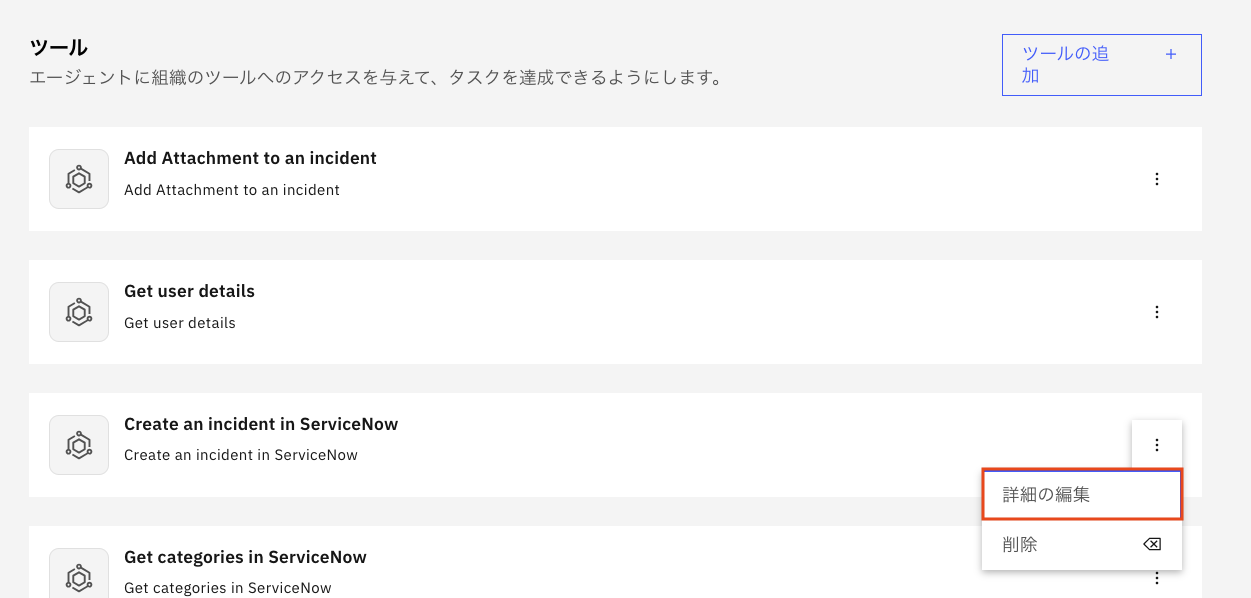Select the Get user details tool icon
The image size is (1251, 598).
coord(79,312)
